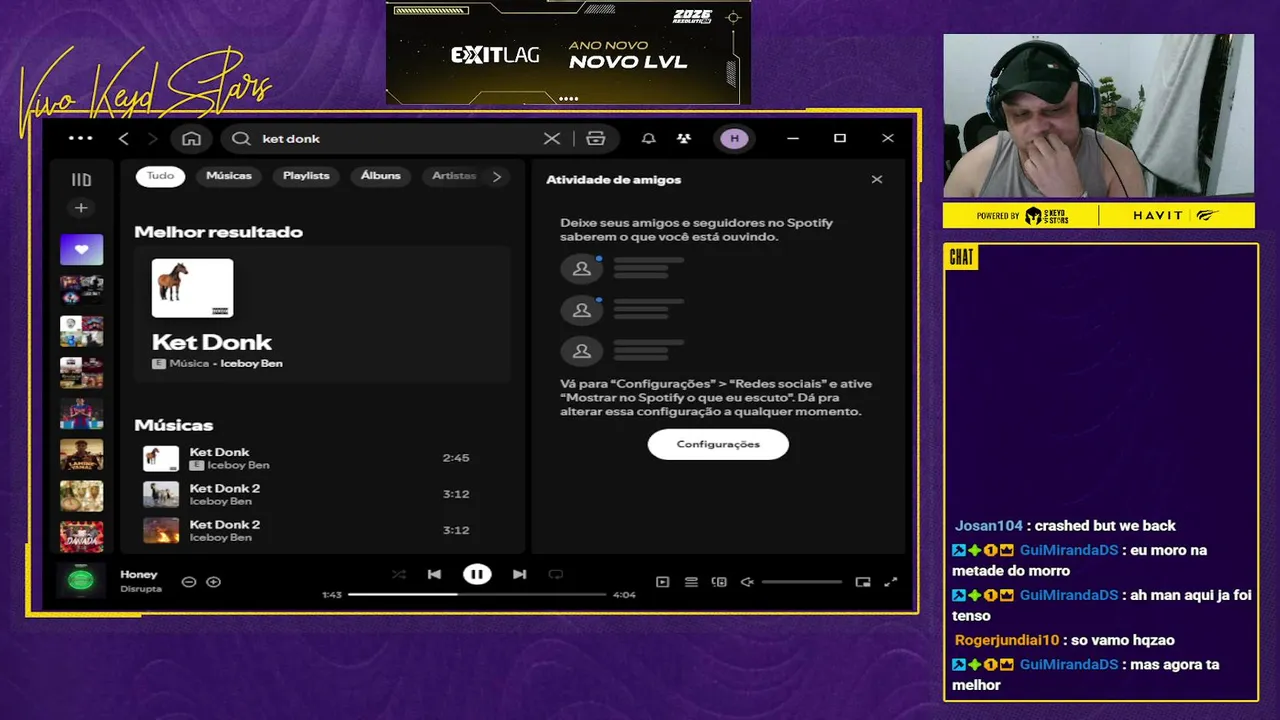The height and width of the screenshot is (720, 1280).
Task: Select the "Playlists" filter chip
Action: (x=306, y=176)
